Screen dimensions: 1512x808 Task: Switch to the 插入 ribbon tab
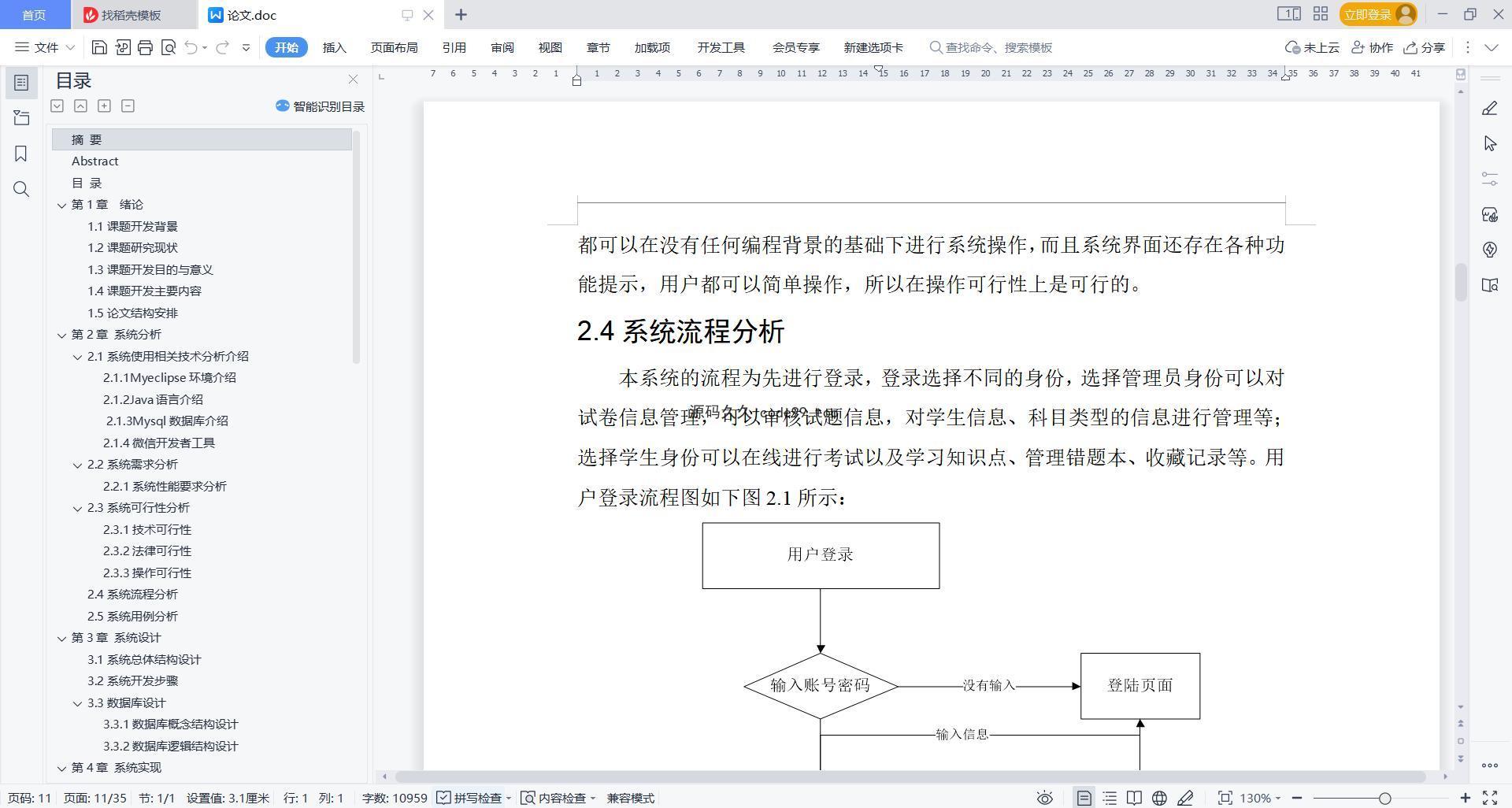pos(335,47)
